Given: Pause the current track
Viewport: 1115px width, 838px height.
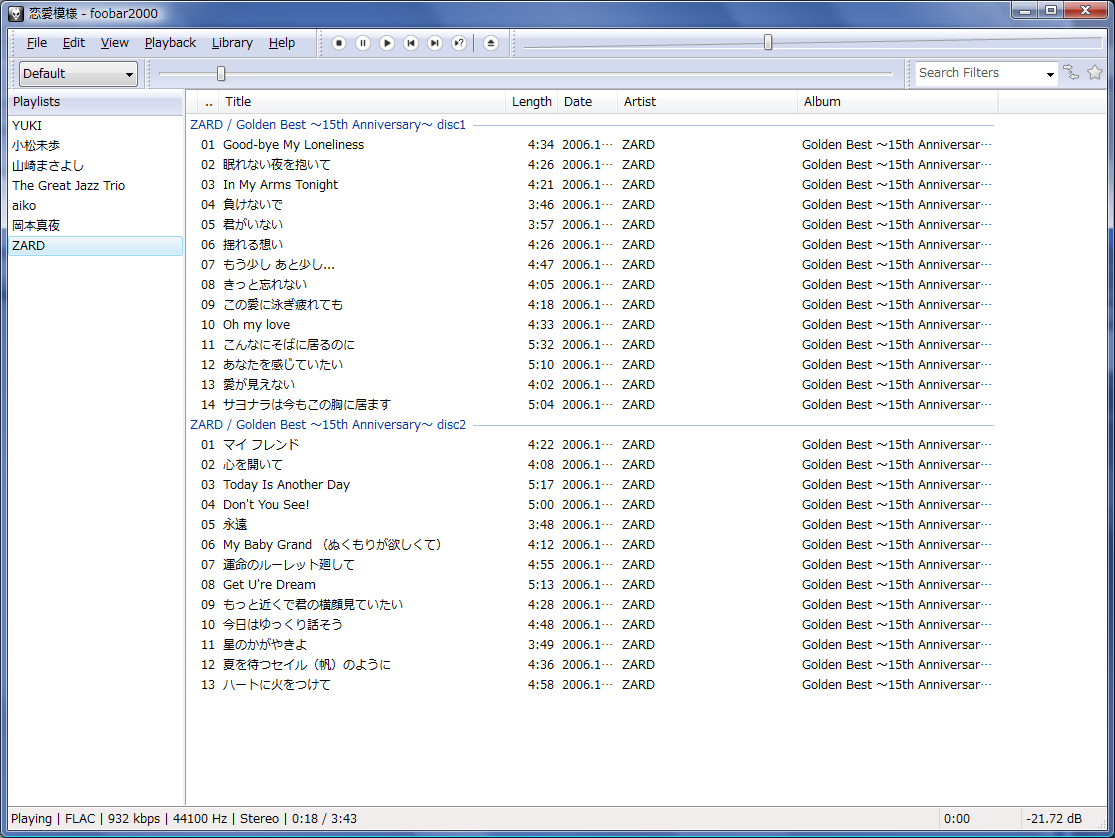Looking at the screenshot, I should 363,43.
